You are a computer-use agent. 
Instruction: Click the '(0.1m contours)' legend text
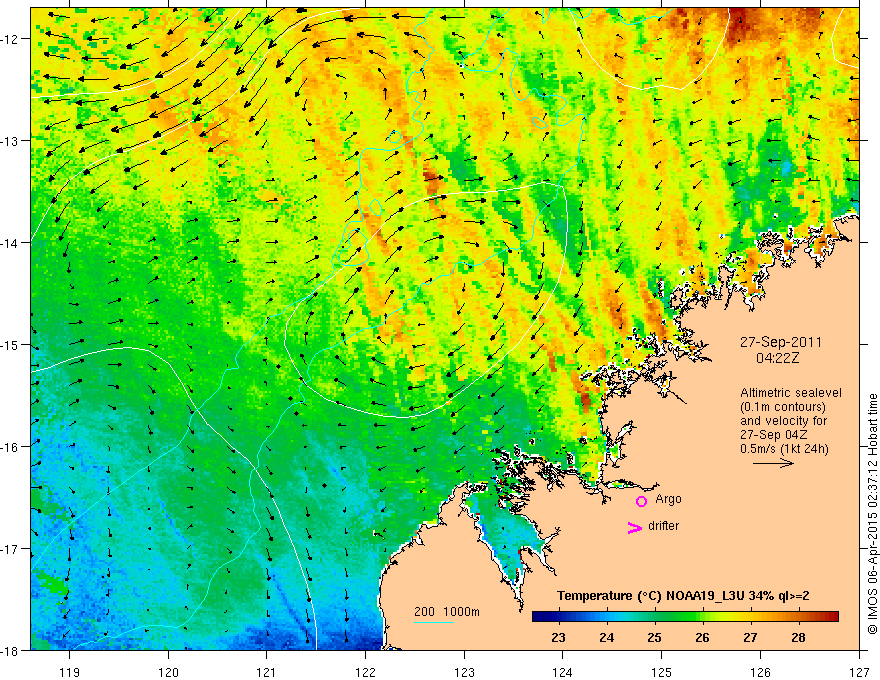pyautogui.click(x=783, y=407)
